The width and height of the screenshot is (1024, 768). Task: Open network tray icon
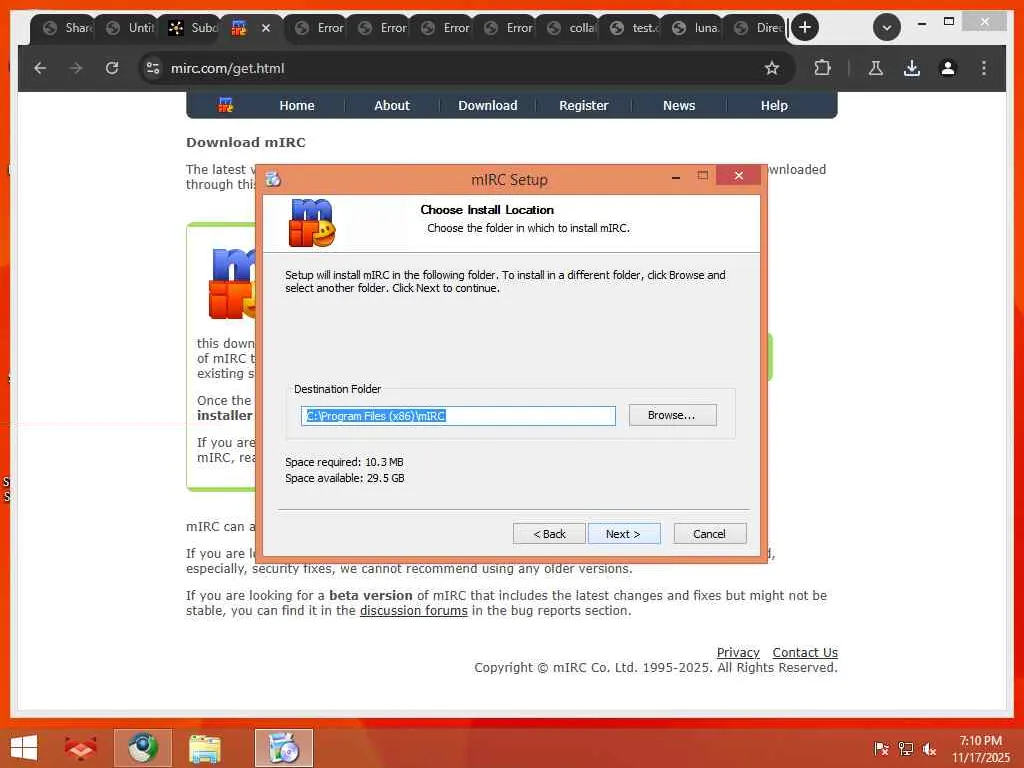tap(906, 748)
